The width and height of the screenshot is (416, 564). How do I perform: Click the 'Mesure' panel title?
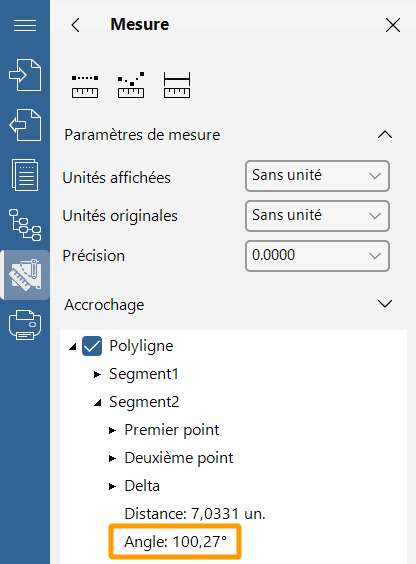(x=140, y=24)
